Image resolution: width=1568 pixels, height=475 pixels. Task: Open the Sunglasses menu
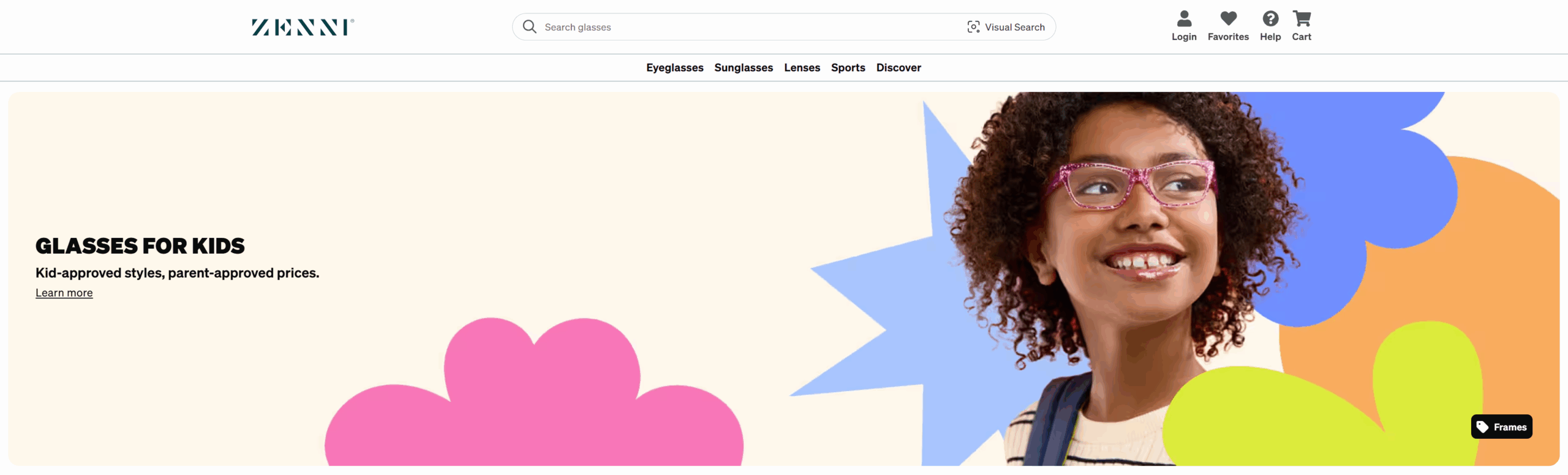coord(744,67)
